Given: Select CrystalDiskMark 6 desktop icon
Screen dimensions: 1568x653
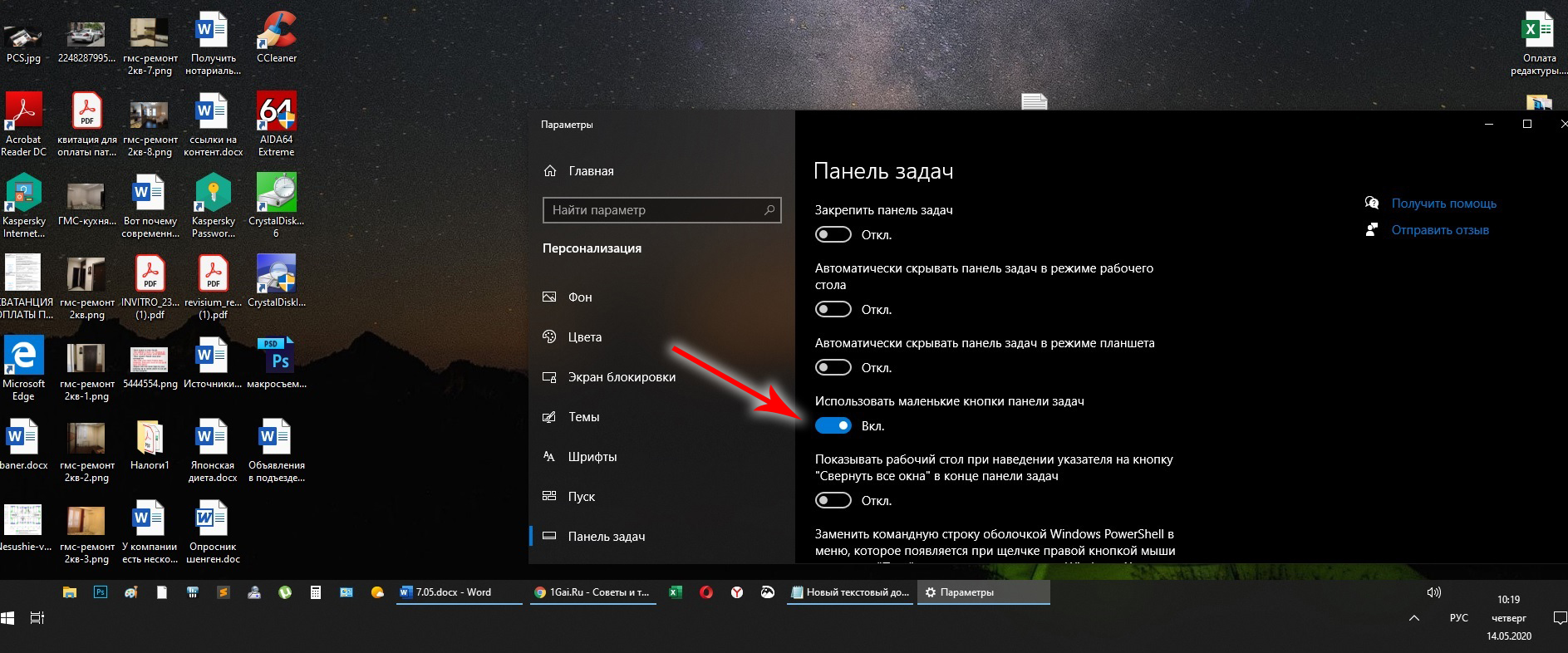Looking at the screenshot, I should [x=277, y=206].
